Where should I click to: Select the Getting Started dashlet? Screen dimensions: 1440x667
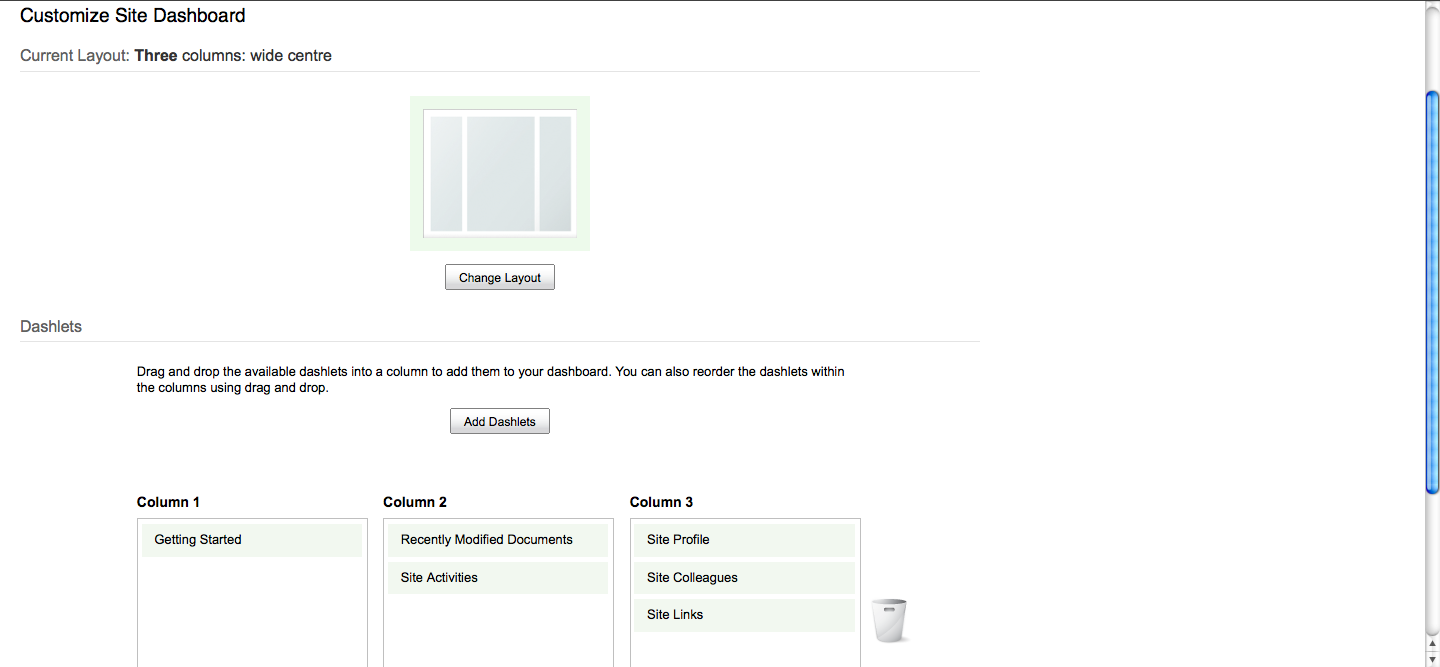252,540
